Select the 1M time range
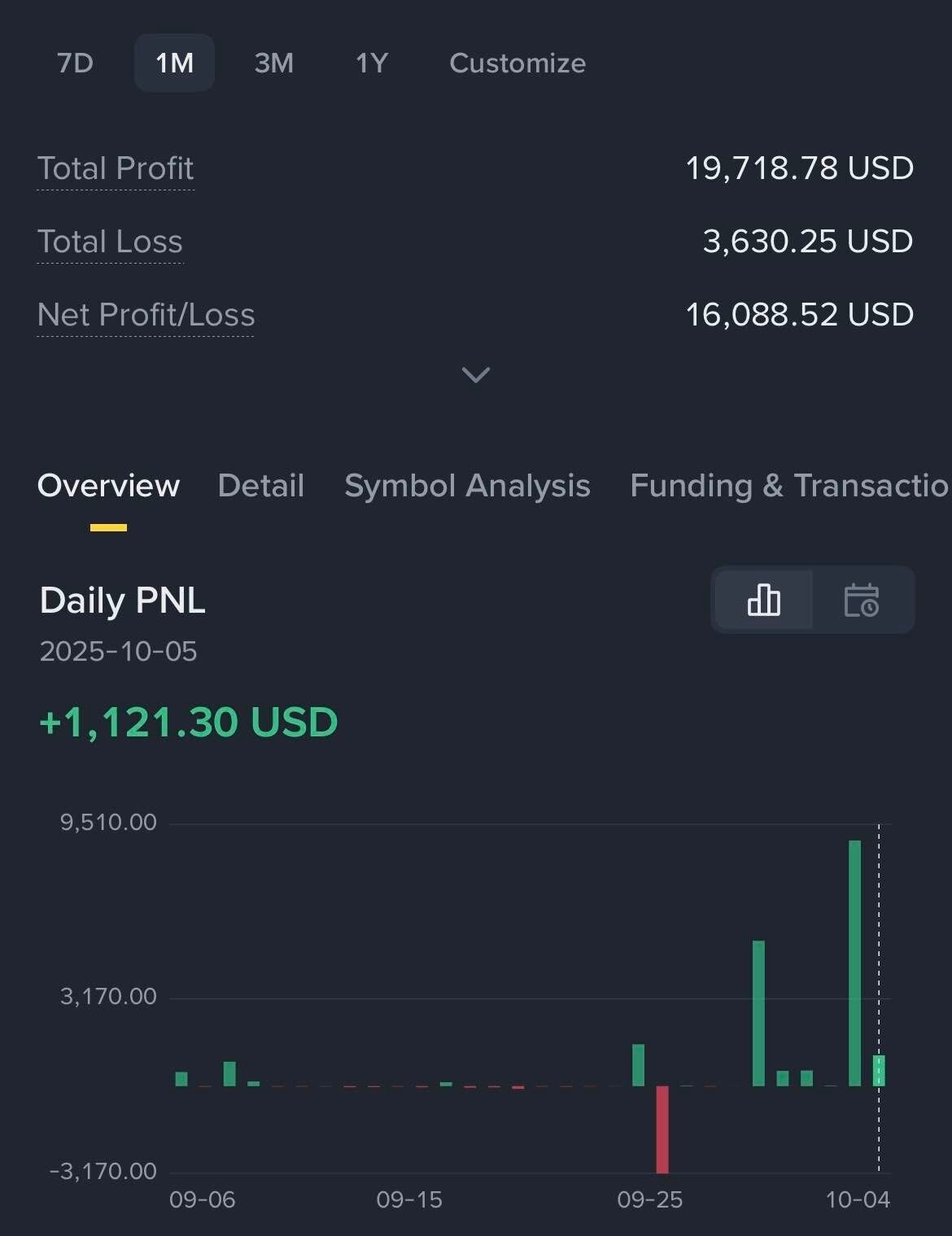The width and height of the screenshot is (952, 1236). click(174, 63)
